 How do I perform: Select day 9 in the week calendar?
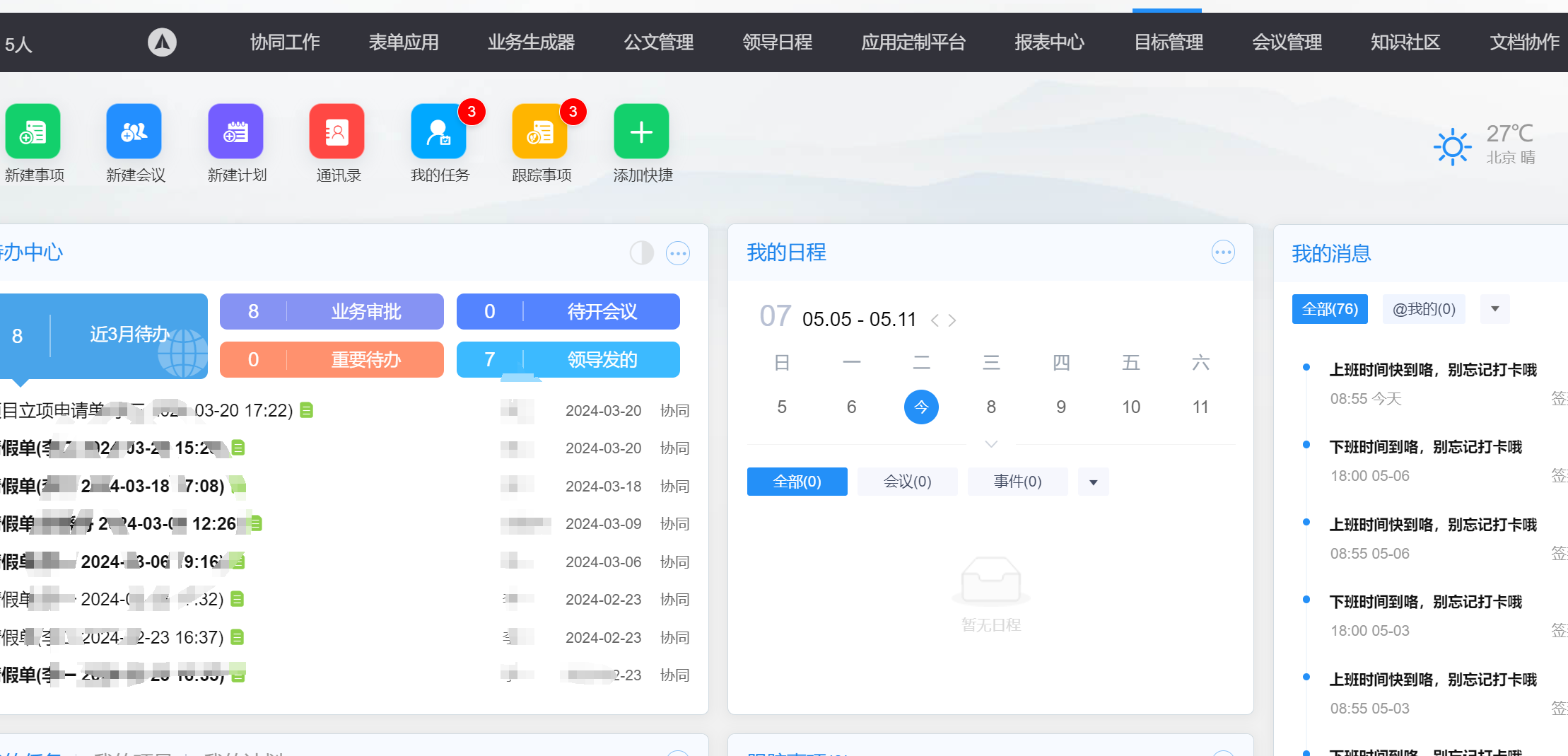point(1061,407)
